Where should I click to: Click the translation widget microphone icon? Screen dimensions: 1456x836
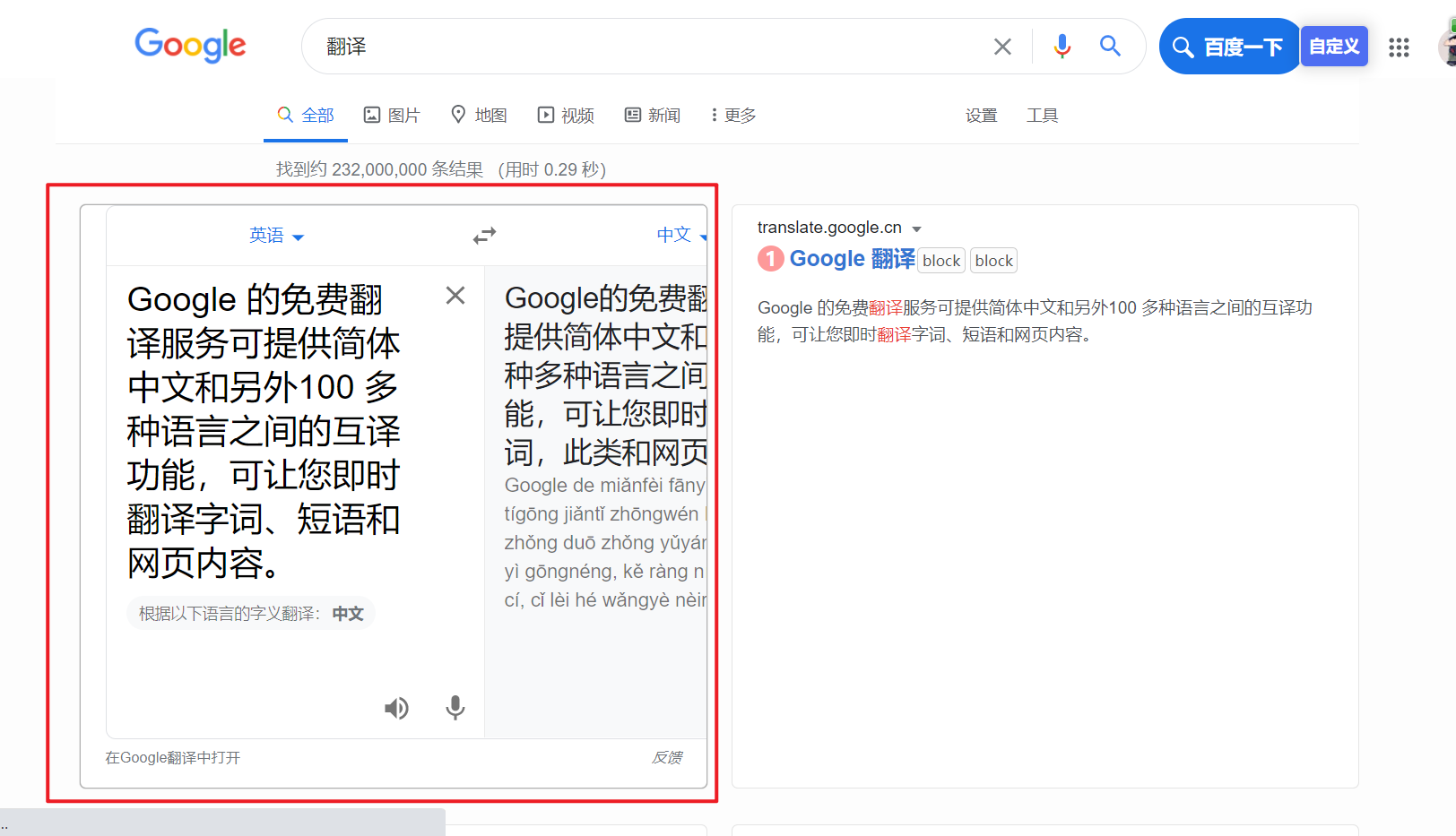tap(455, 708)
